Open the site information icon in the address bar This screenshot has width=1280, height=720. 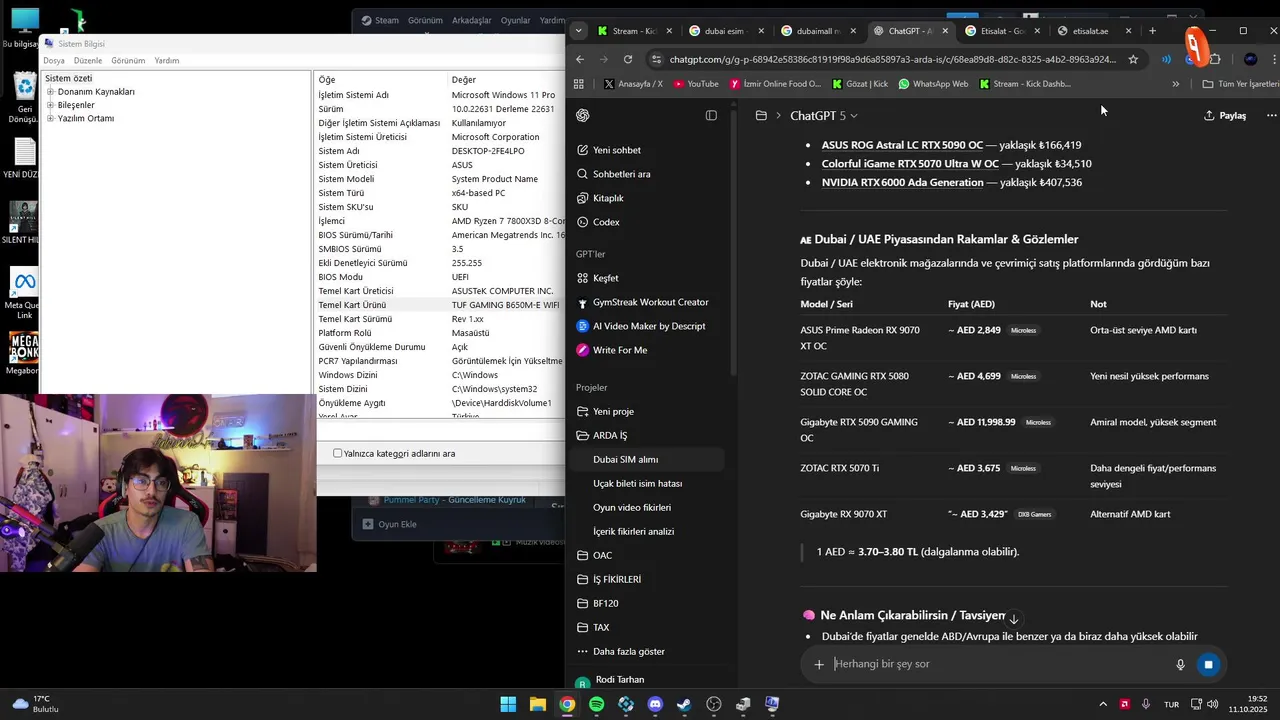click(x=655, y=59)
